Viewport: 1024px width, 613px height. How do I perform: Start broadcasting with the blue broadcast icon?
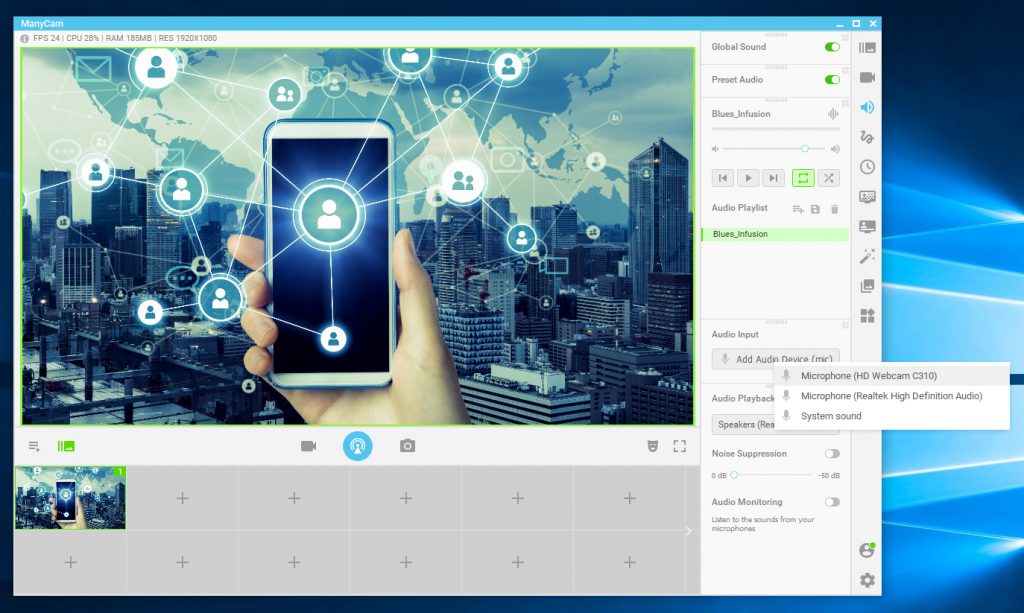[x=358, y=446]
